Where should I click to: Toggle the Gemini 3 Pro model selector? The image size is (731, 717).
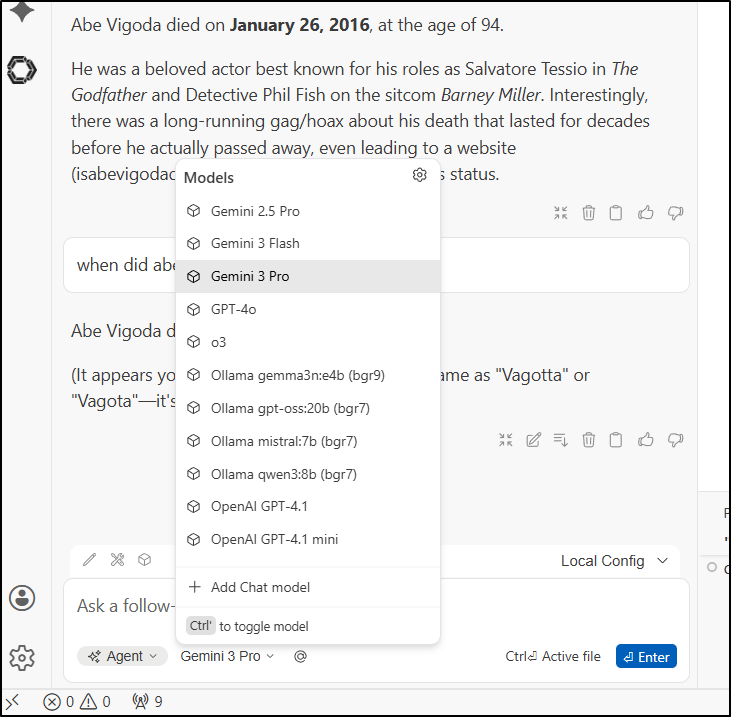[227, 657]
